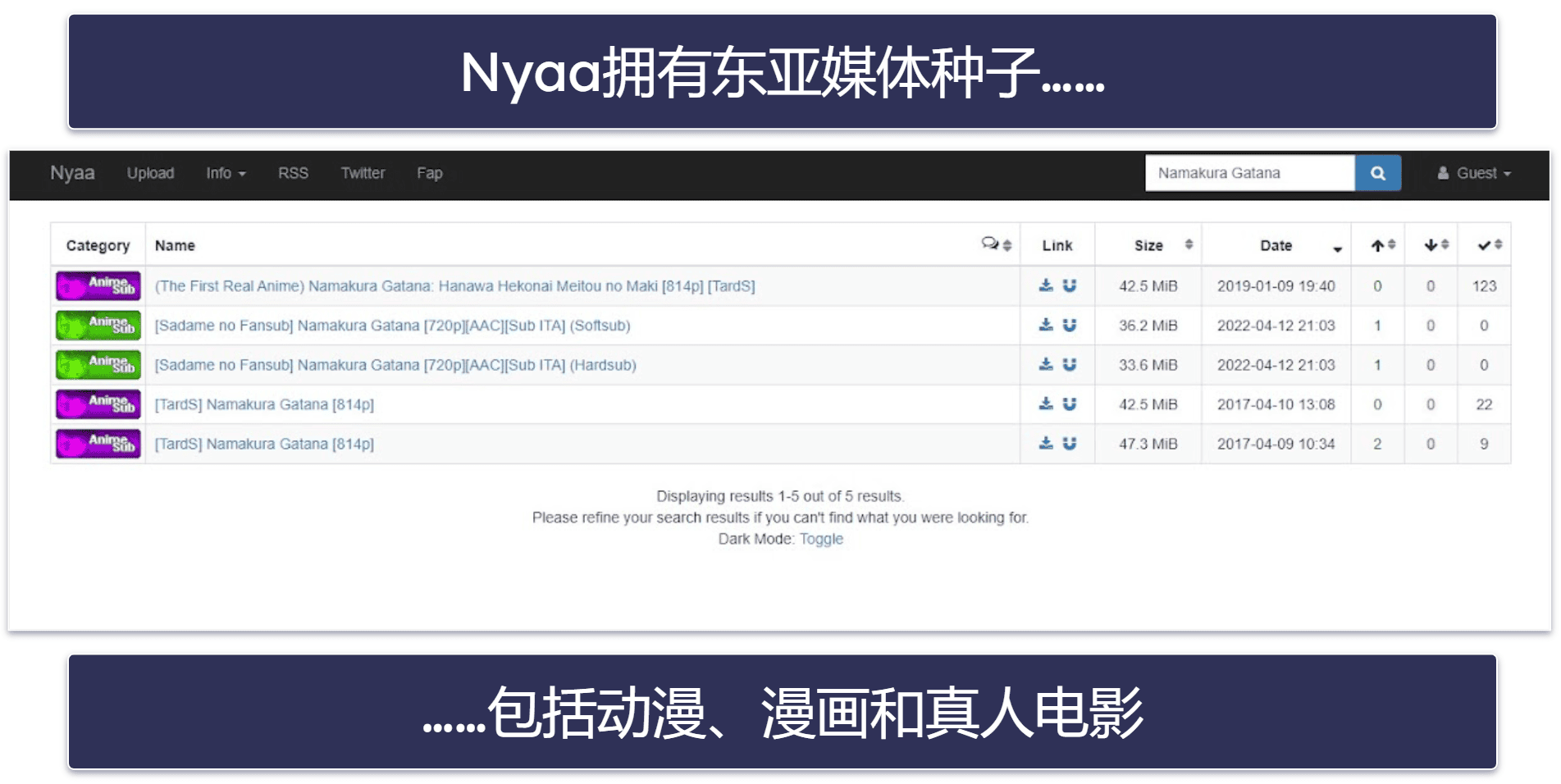This screenshot has height=784, width=1561.
Task: Click Anime Sub category icon of 42.5 MiB TardS 2017 row
Action: pyautogui.click(x=98, y=403)
